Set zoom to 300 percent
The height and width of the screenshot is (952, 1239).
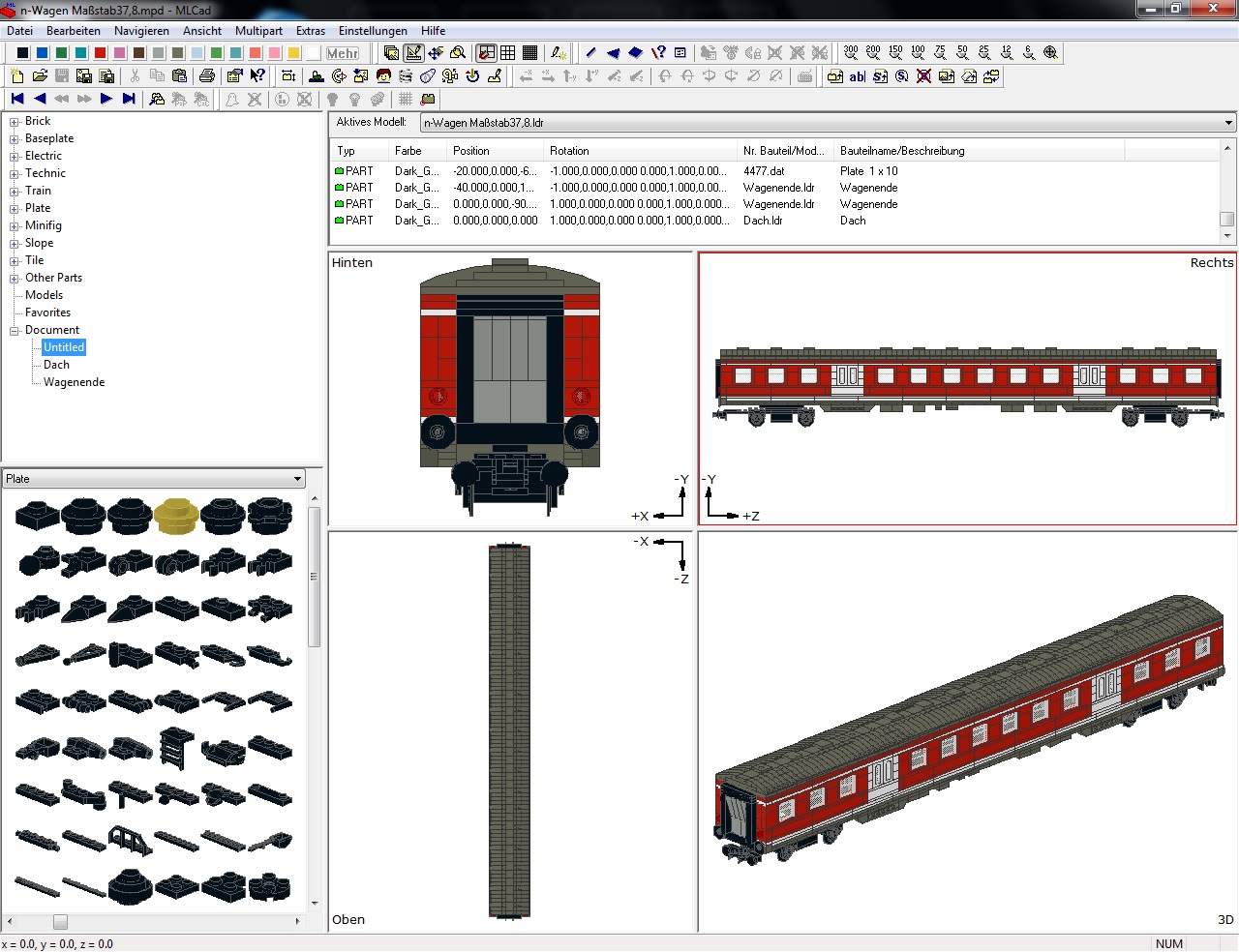[850, 52]
